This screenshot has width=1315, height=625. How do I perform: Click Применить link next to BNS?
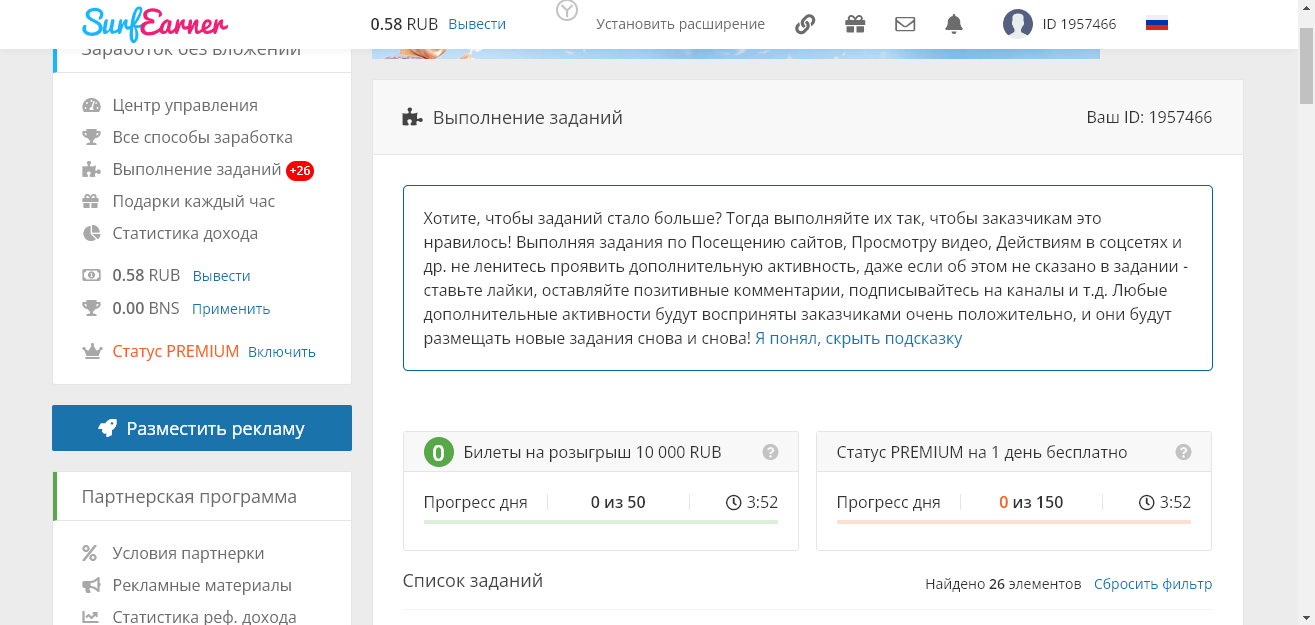(x=231, y=309)
